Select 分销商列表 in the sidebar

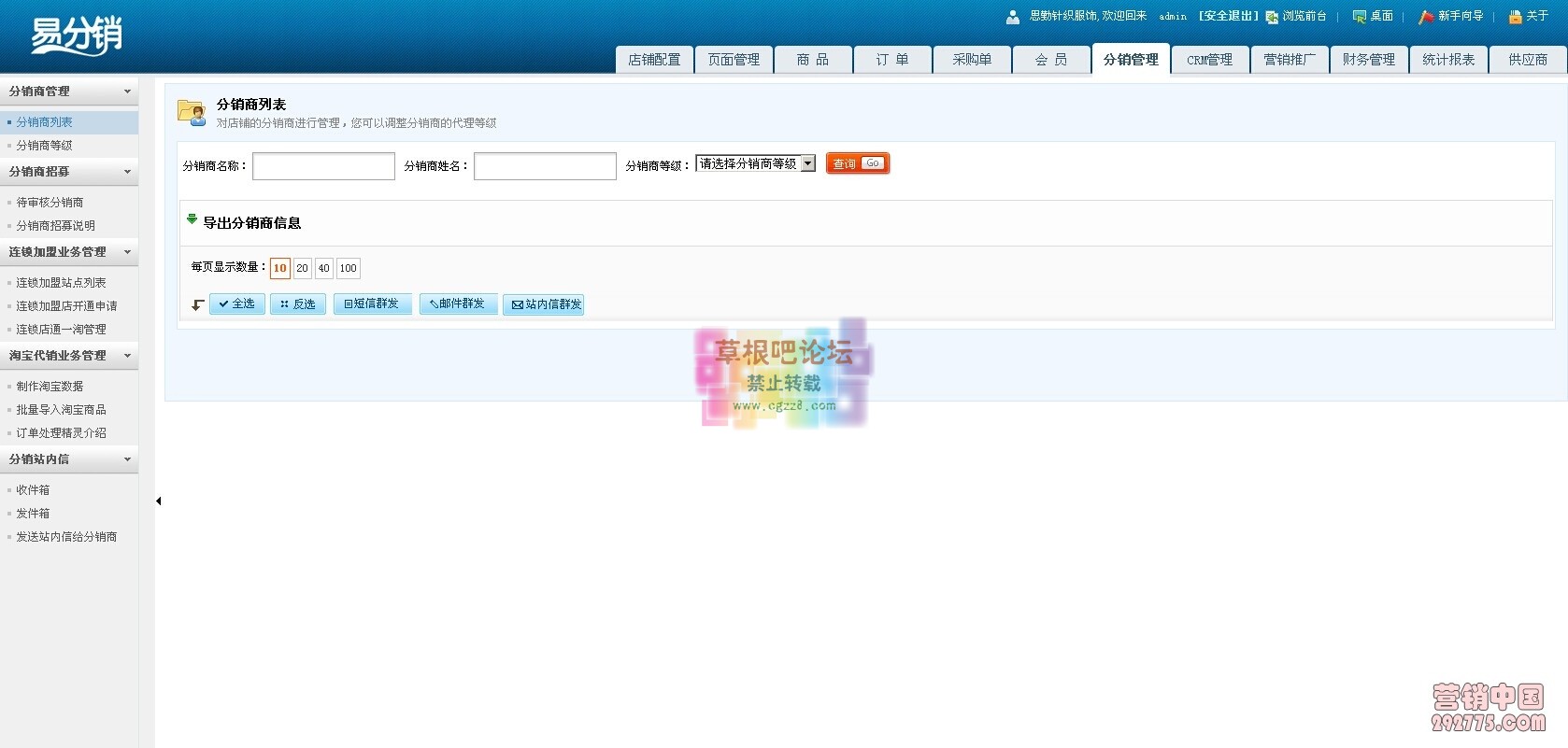click(x=69, y=122)
